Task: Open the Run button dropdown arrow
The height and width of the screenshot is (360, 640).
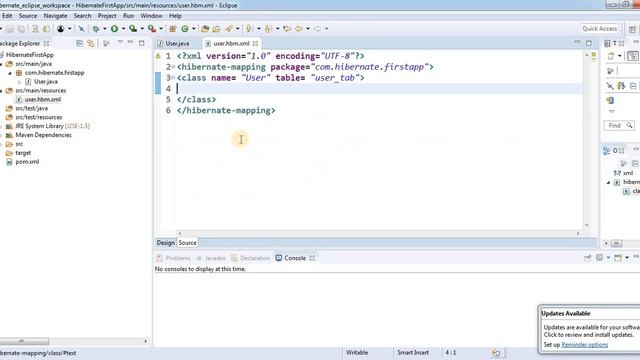Action: tap(123, 29)
